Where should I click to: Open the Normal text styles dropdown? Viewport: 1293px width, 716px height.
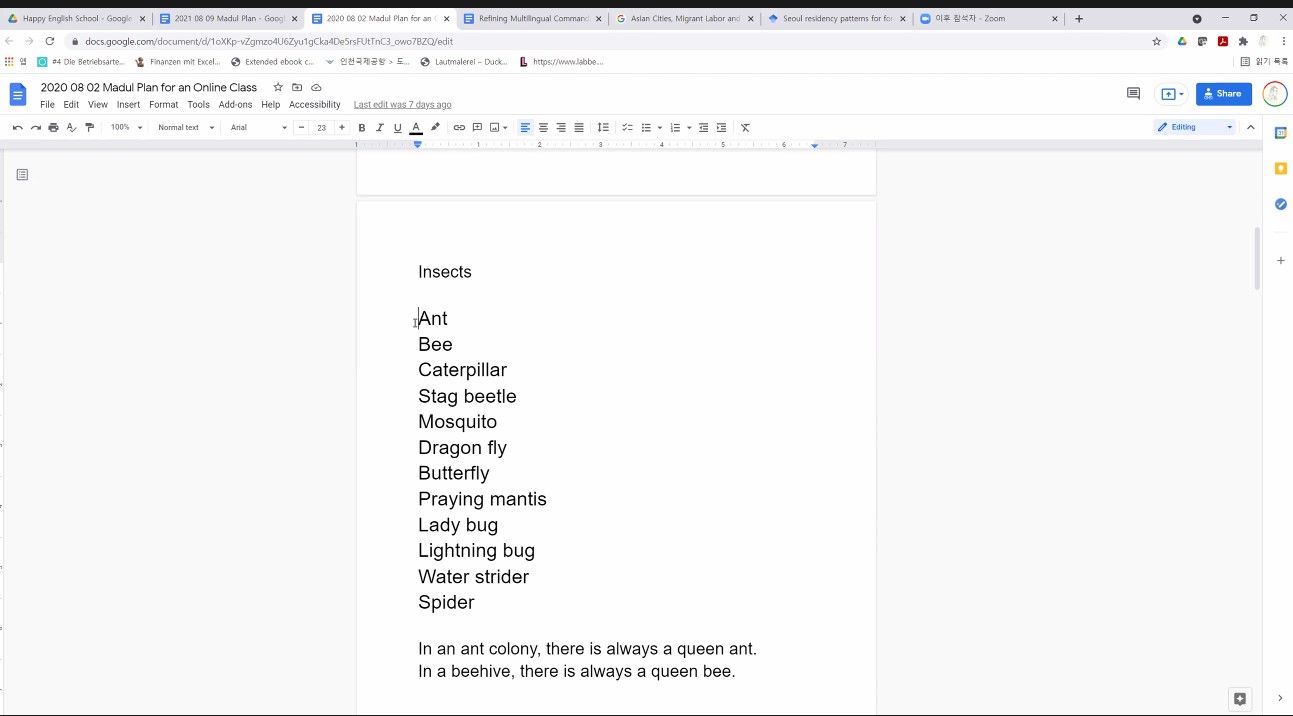click(x=186, y=128)
